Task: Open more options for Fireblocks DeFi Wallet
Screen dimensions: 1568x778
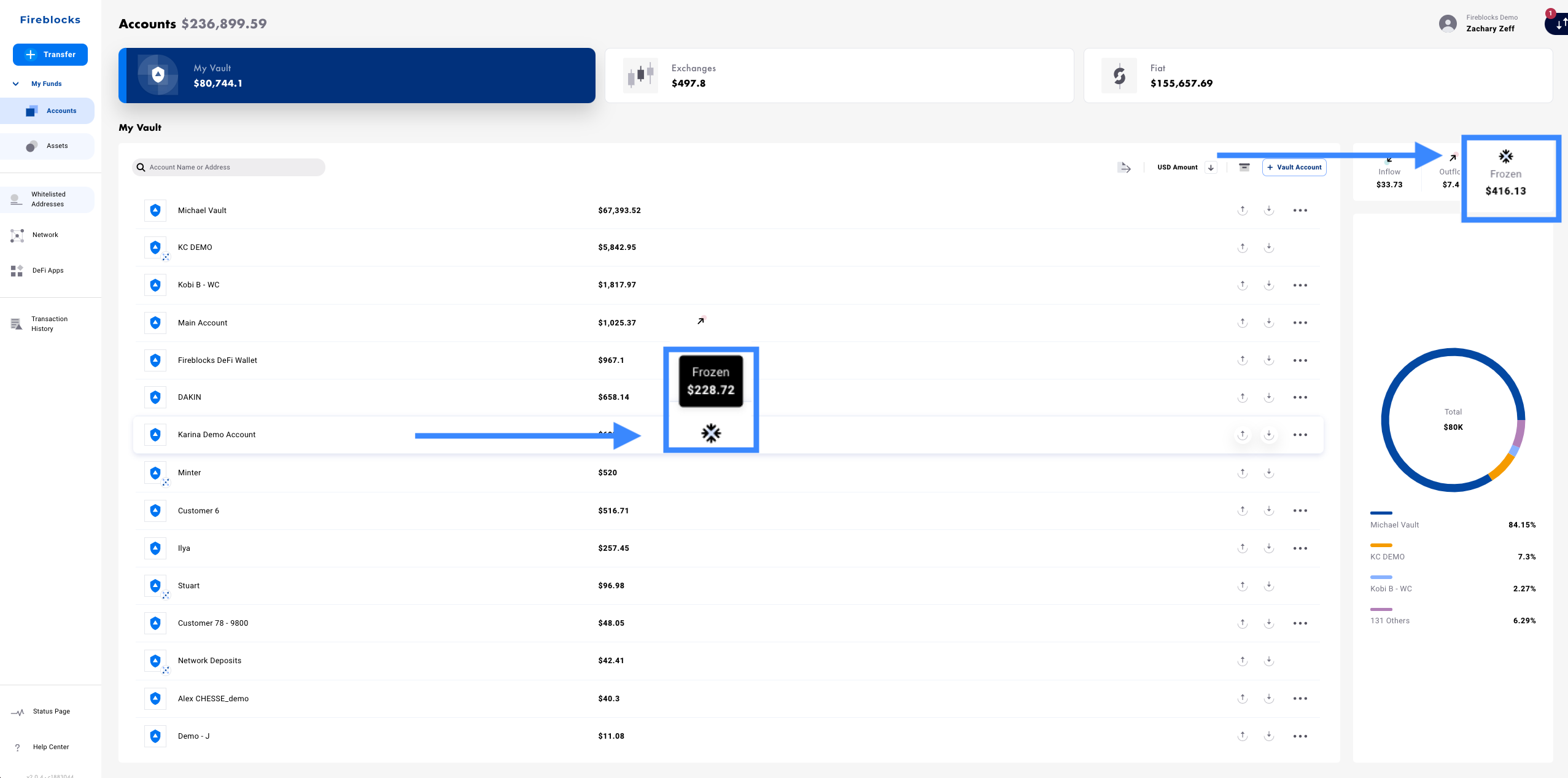Action: tap(1300, 360)
